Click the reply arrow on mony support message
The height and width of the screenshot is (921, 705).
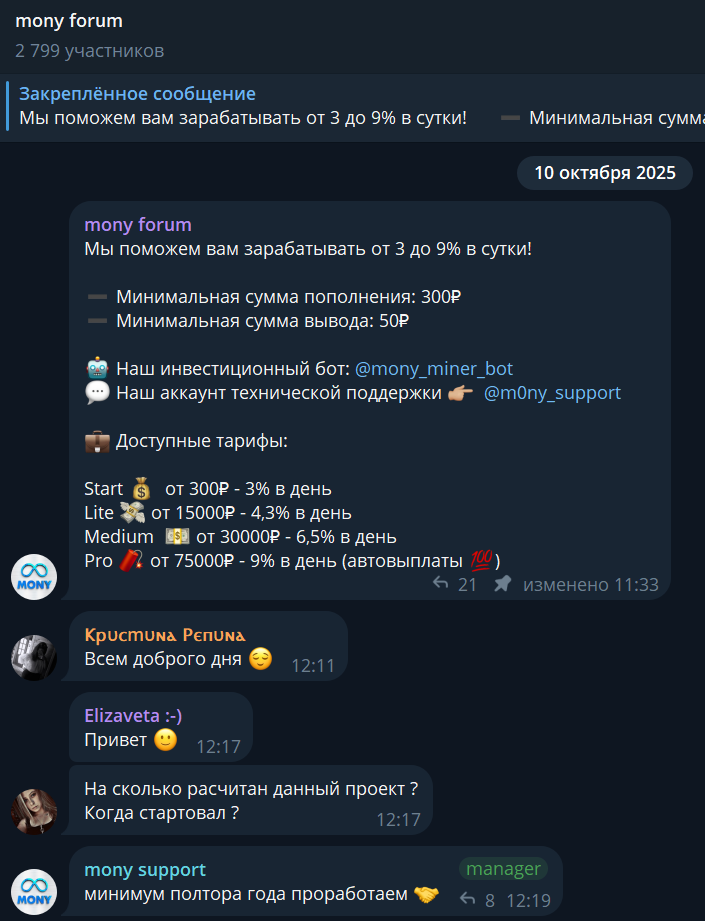[x=468, y=899]
